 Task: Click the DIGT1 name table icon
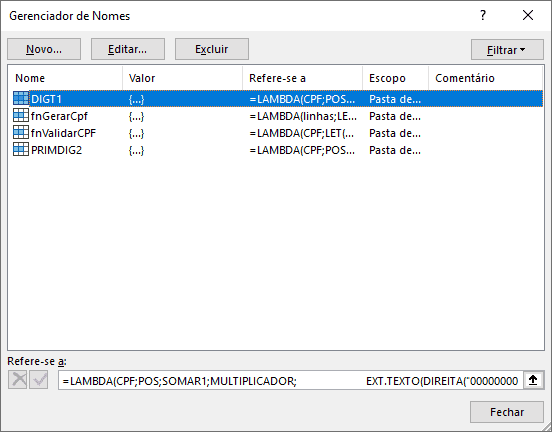pos(21,99)
